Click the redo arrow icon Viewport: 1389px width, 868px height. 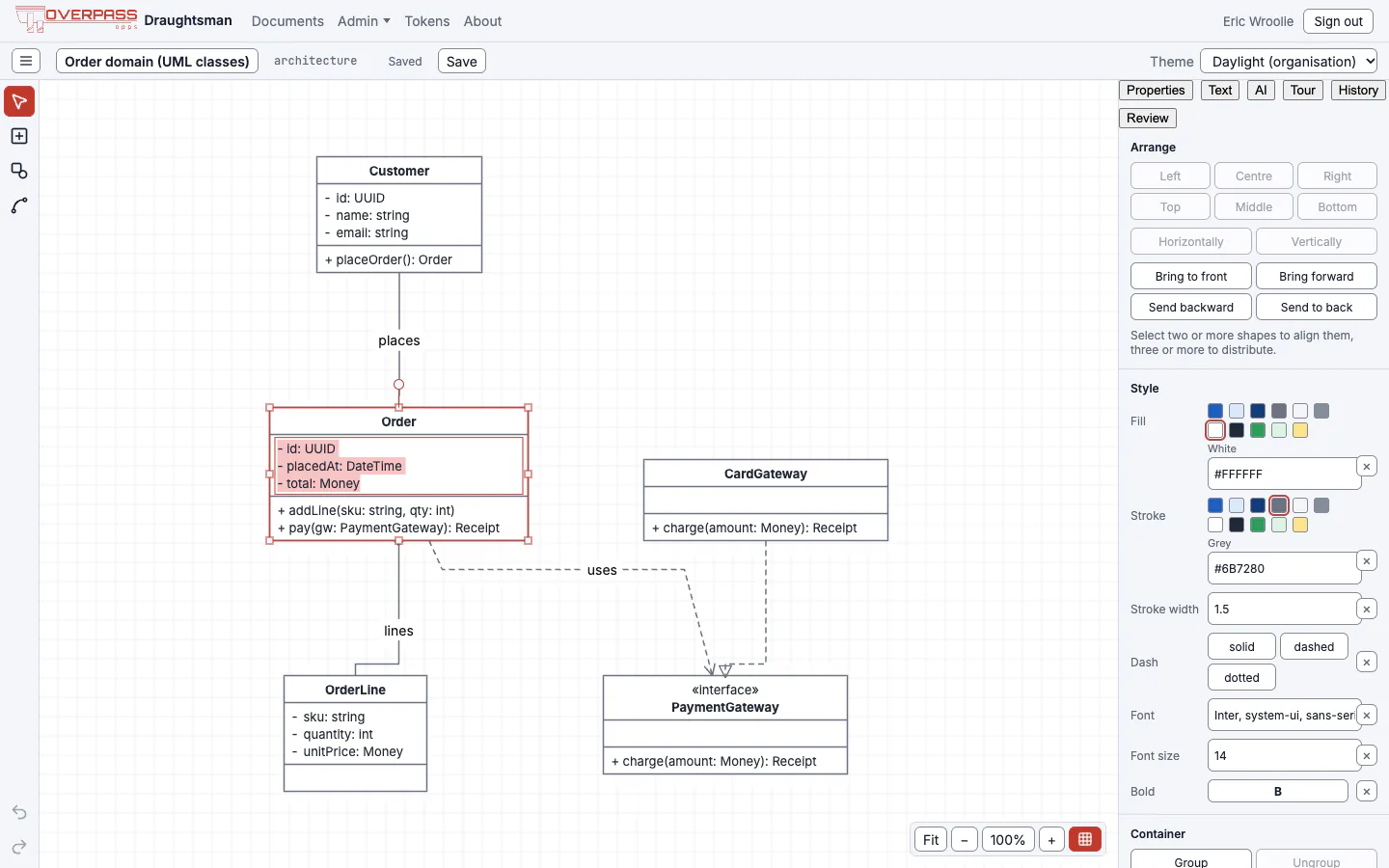coord(19,847)
